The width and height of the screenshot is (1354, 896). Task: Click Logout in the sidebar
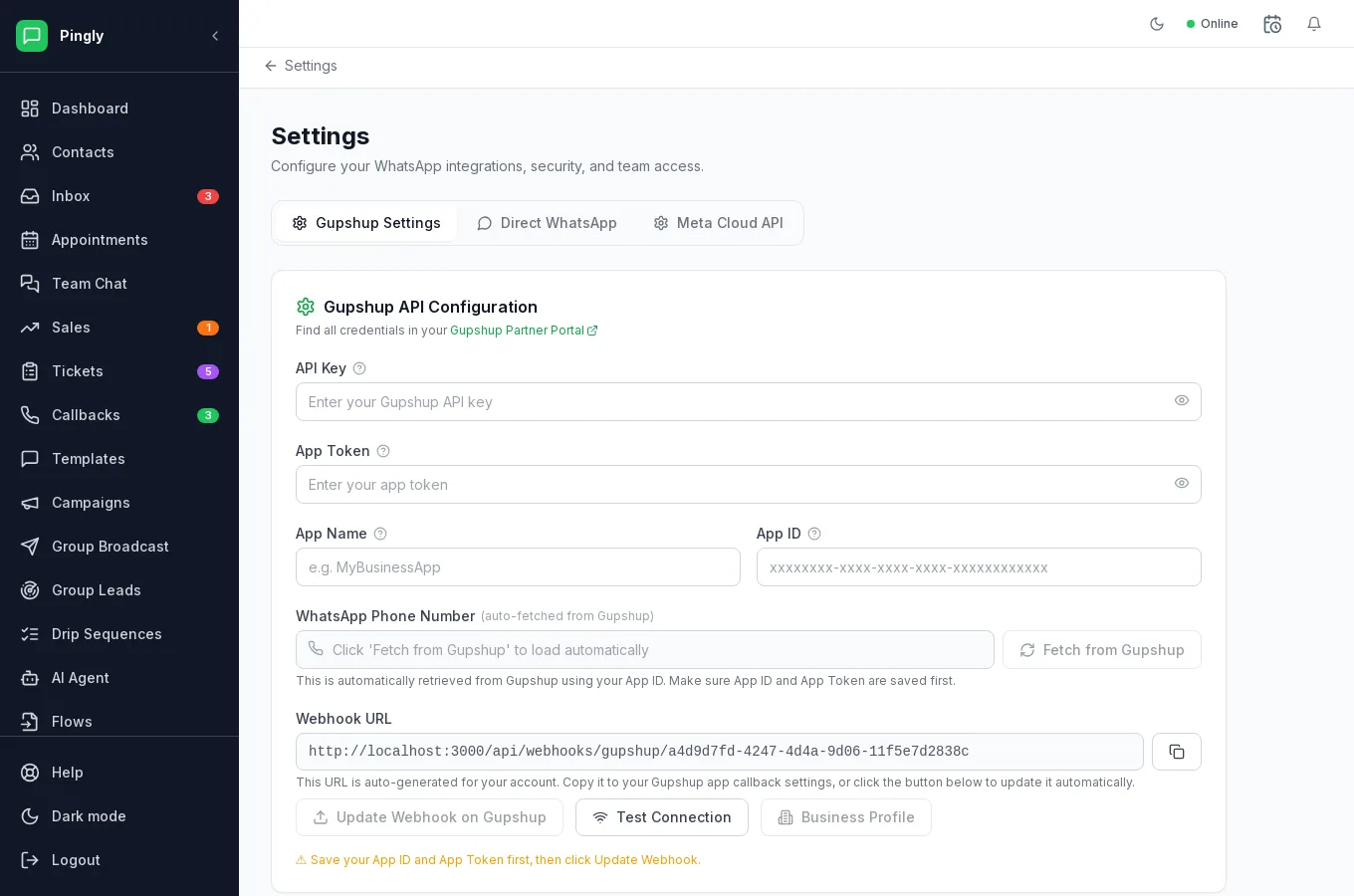tap(119, 860)
